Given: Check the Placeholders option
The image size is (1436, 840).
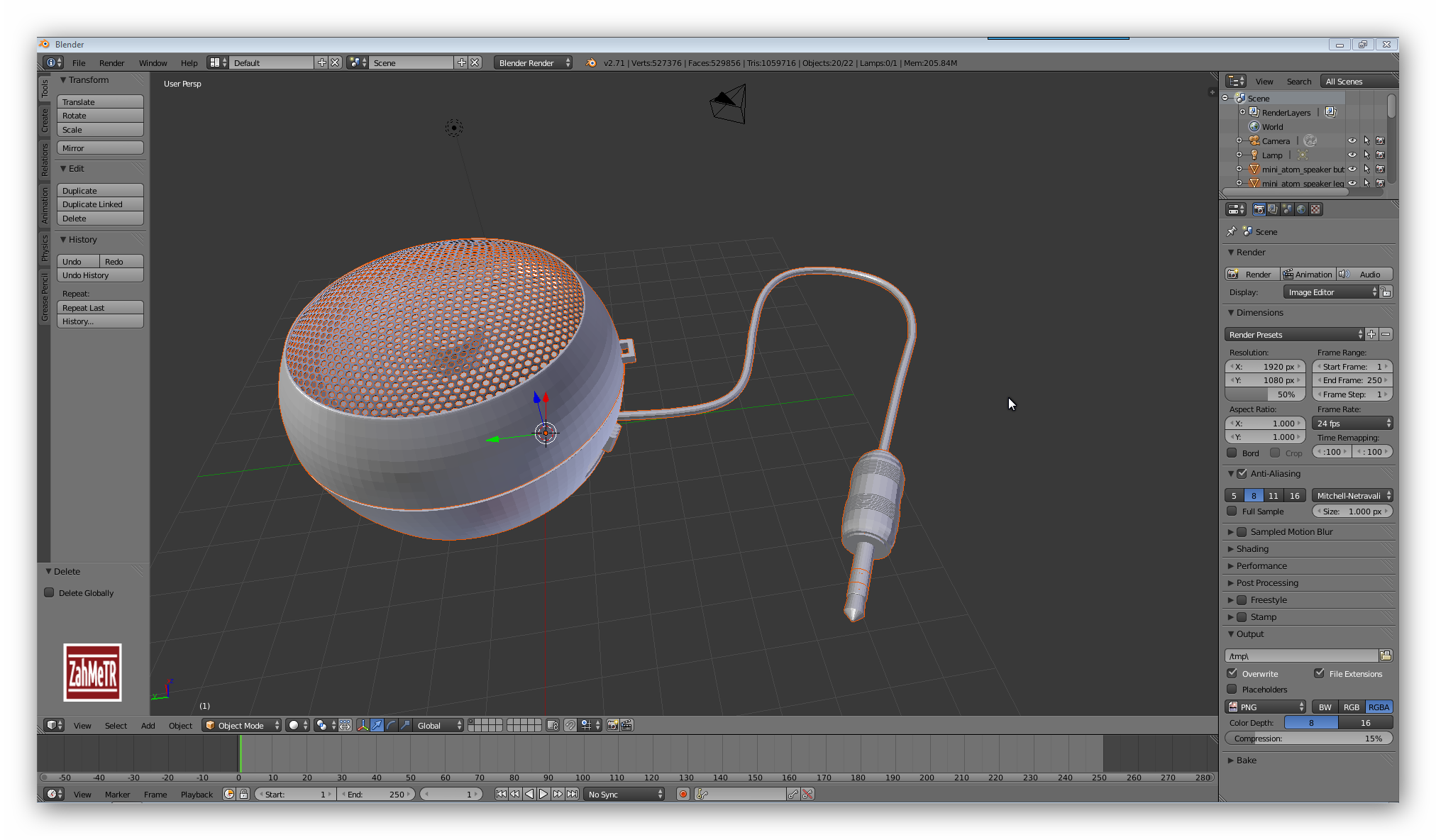Looking at the screenshot, I should [x=1232, y=689].
